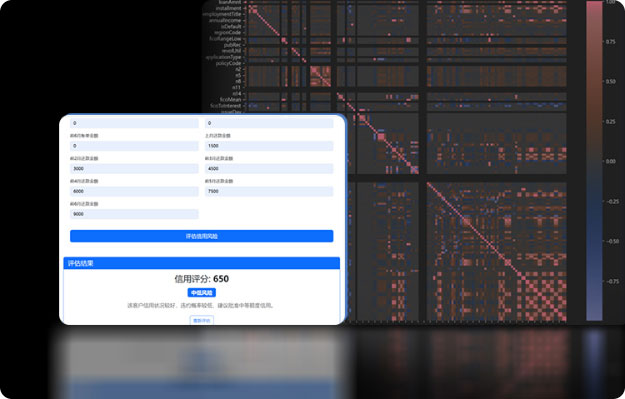Click the heatmap color scale bar

click(594, 160)
